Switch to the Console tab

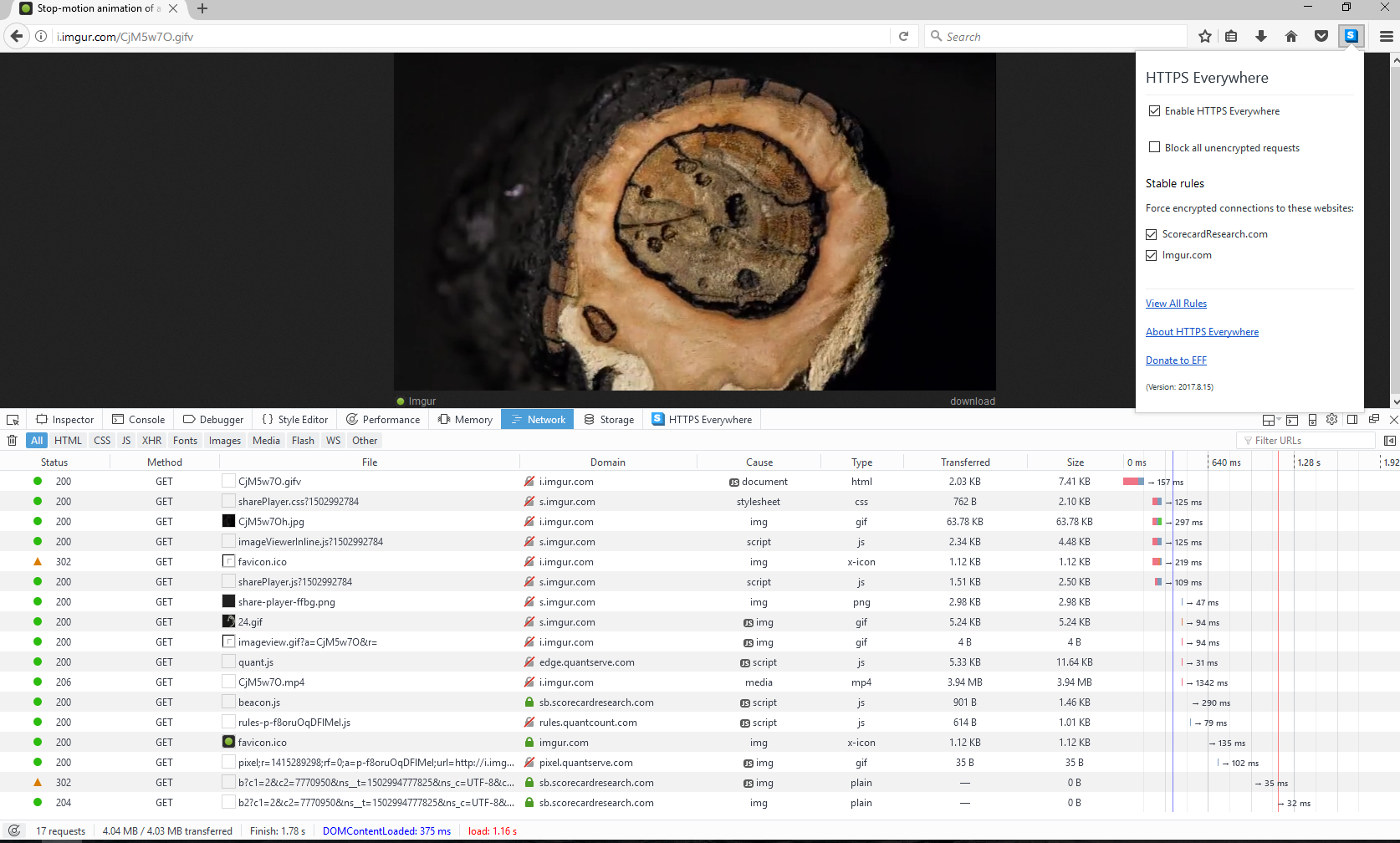(x=139, y=420)
